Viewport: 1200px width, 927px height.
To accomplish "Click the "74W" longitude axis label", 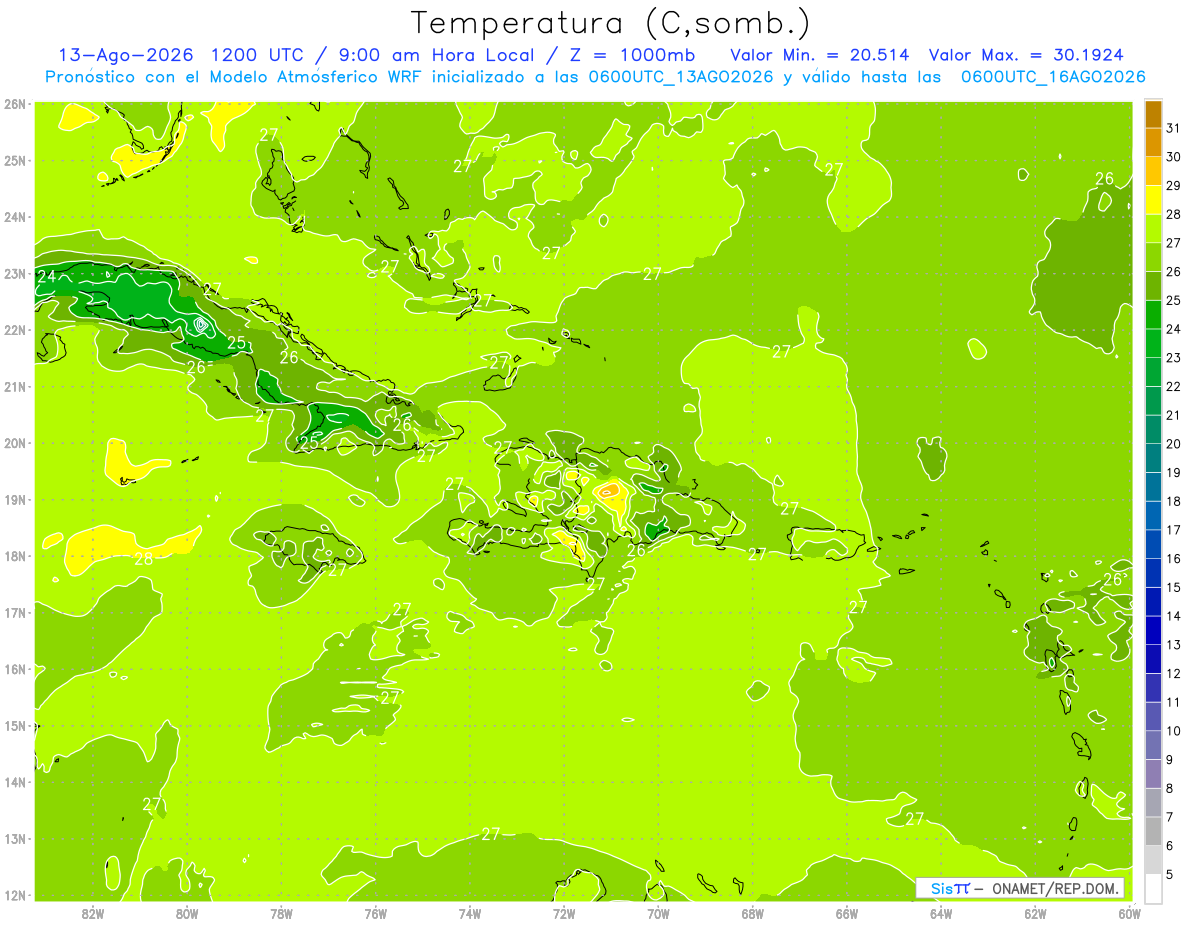I will pyautogui.click(x=470, y=913).
